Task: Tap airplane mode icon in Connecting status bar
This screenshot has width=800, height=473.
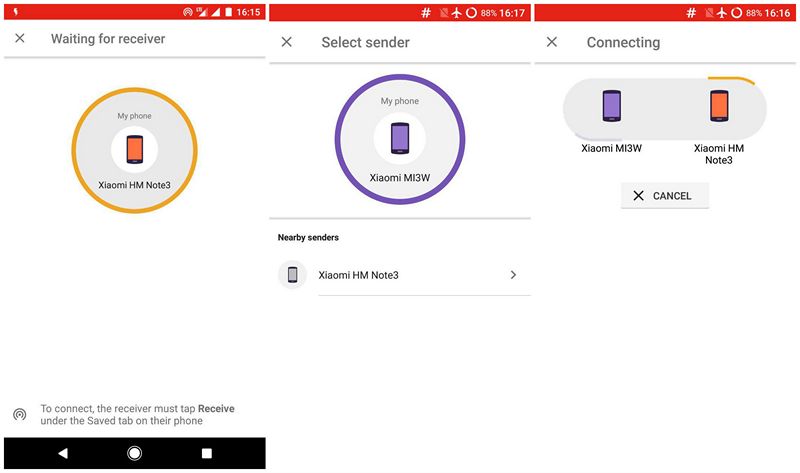Action: click(722, 12)
